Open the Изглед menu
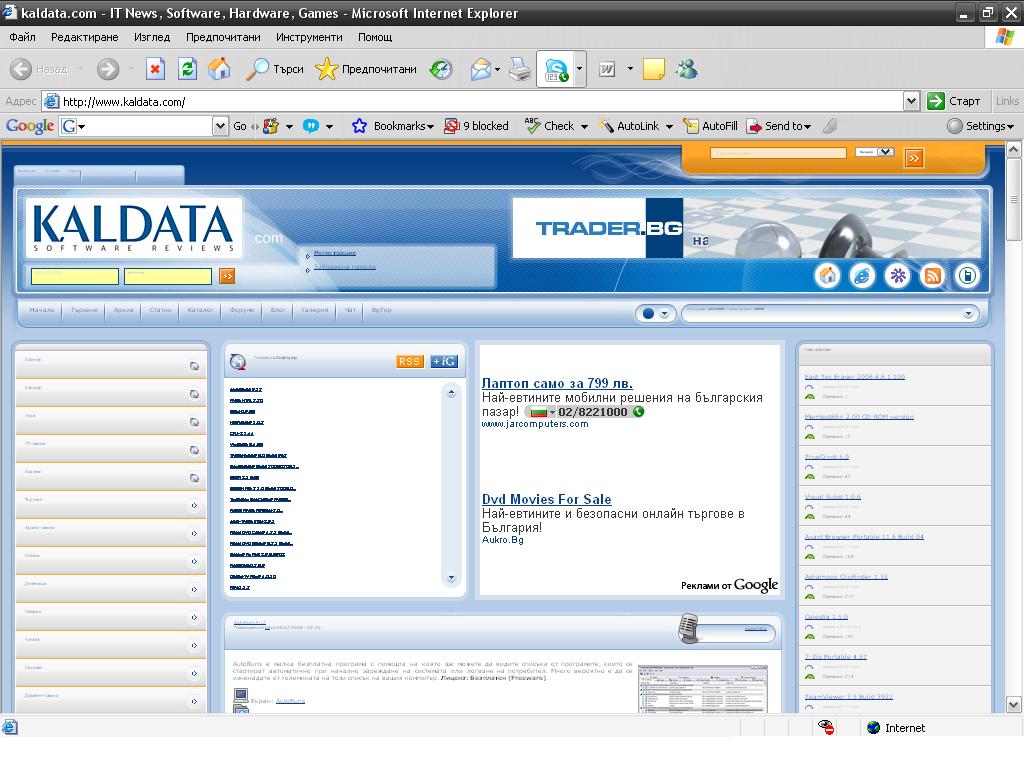The image size is (1024, 768). [x=152, y=37]
